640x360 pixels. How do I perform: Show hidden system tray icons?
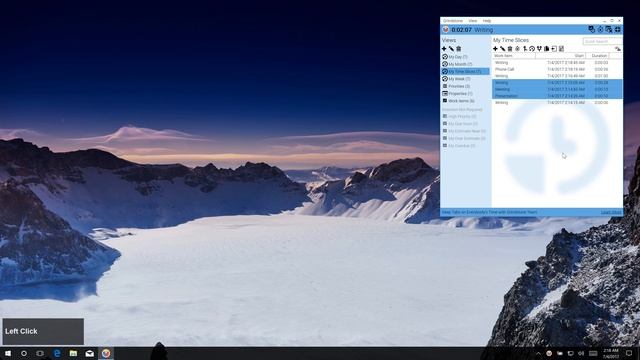[538, 353]
